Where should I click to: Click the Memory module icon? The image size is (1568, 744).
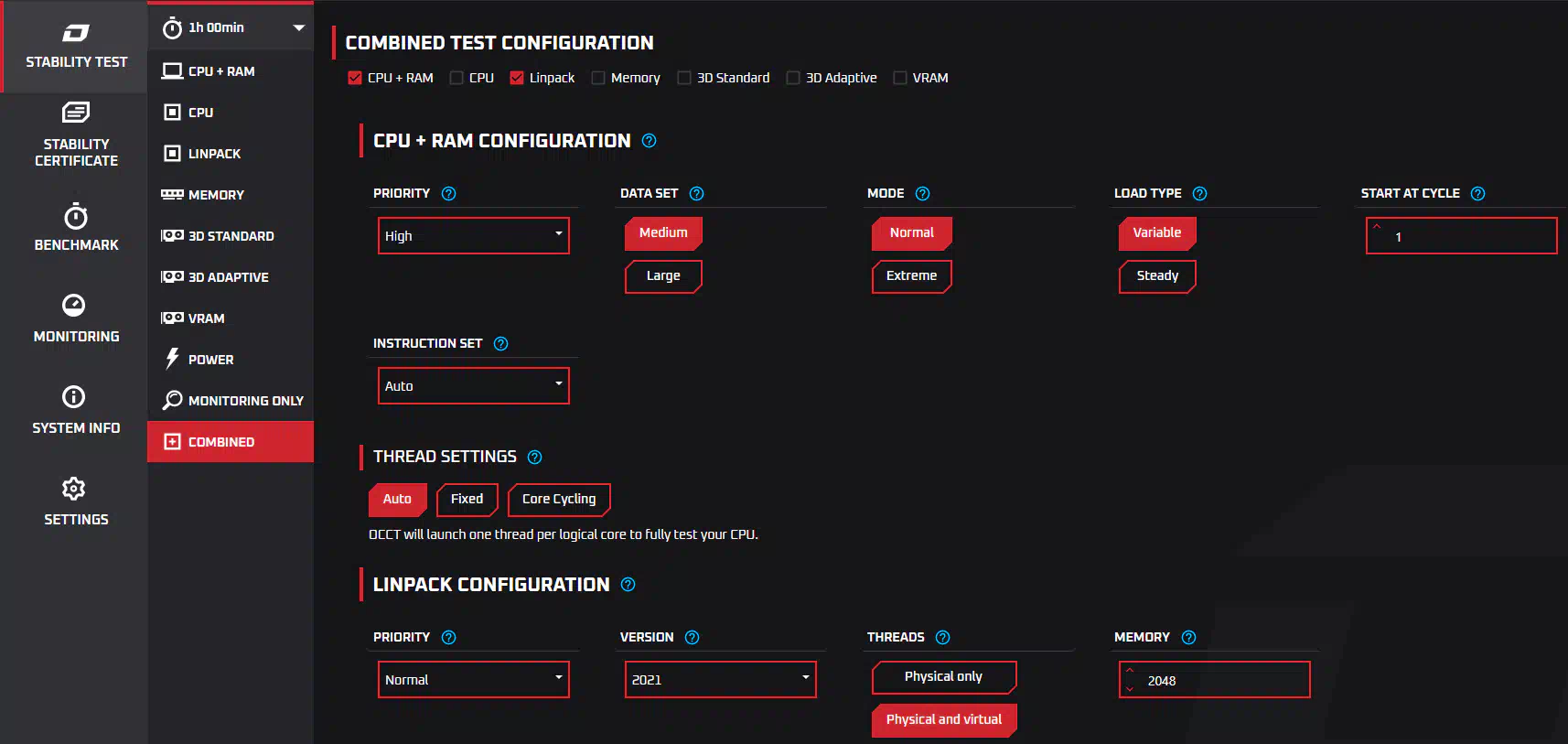pyautogui.click(x=172, y=194)
